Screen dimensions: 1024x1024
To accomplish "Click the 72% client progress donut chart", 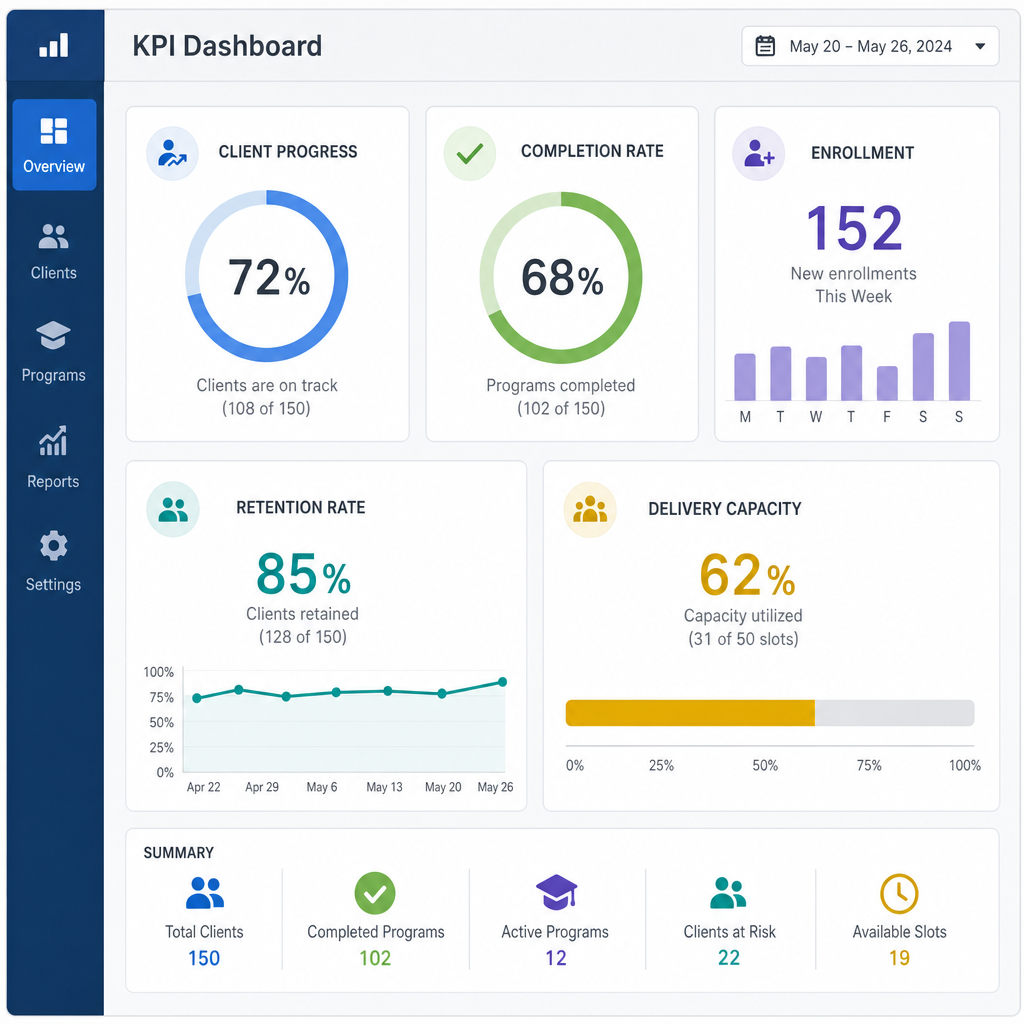I will [266, 276].
